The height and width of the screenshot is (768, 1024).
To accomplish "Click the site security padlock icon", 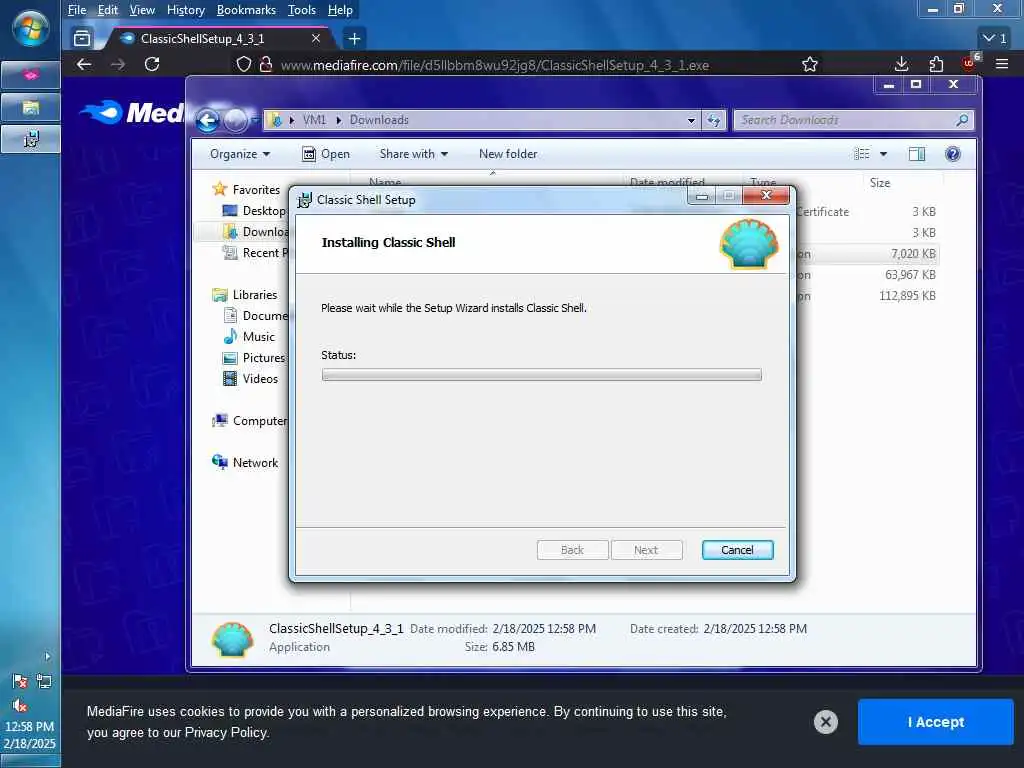I will [266, 64].
